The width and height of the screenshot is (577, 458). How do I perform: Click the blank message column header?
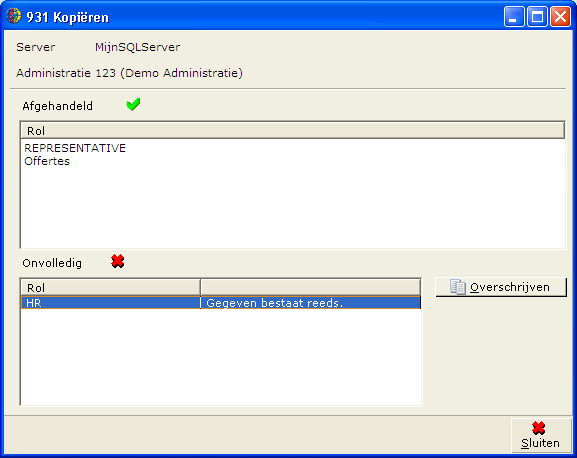click(311, 288)
